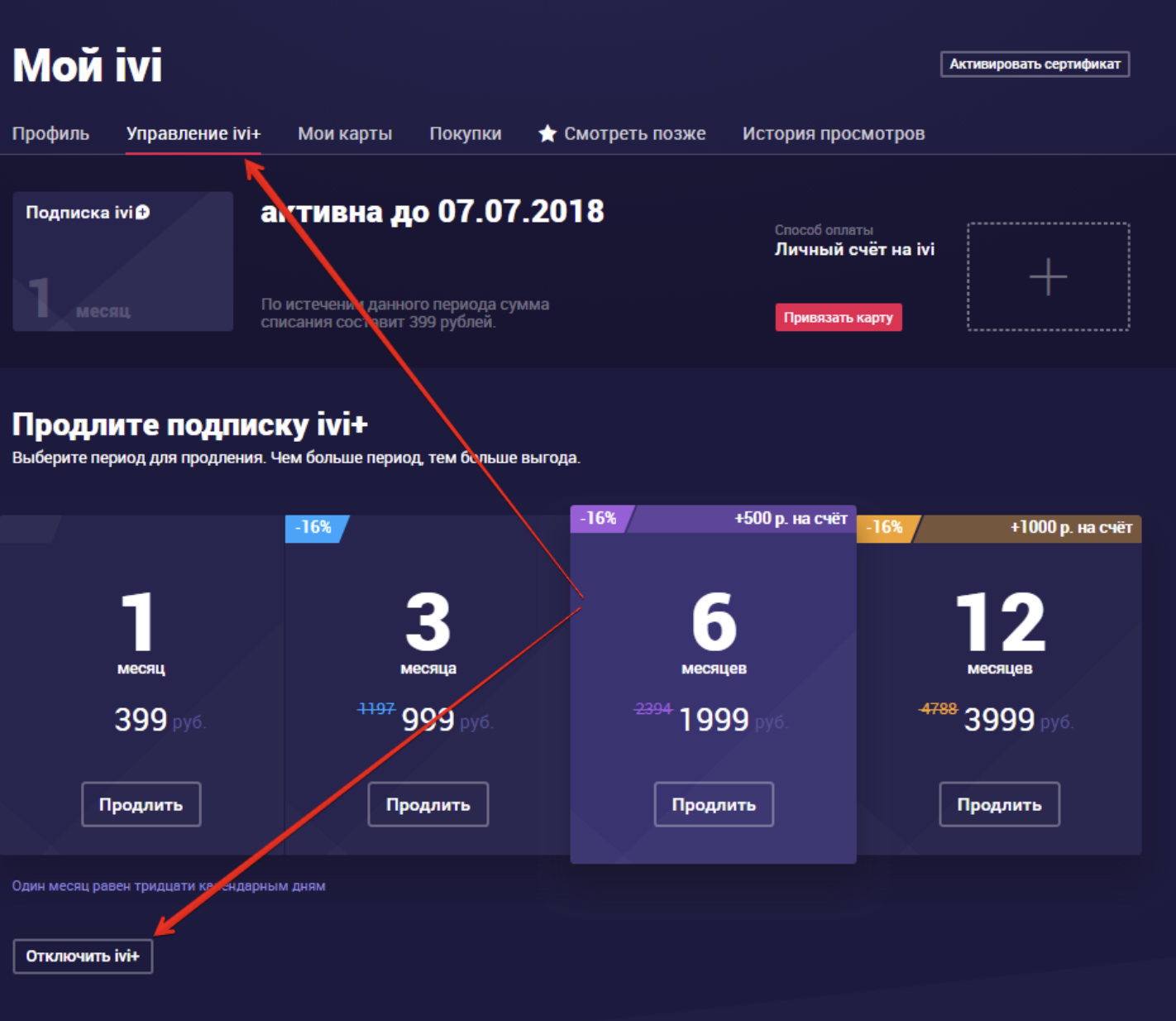Click Продлить for the 3 months plan

coord(428,804)
